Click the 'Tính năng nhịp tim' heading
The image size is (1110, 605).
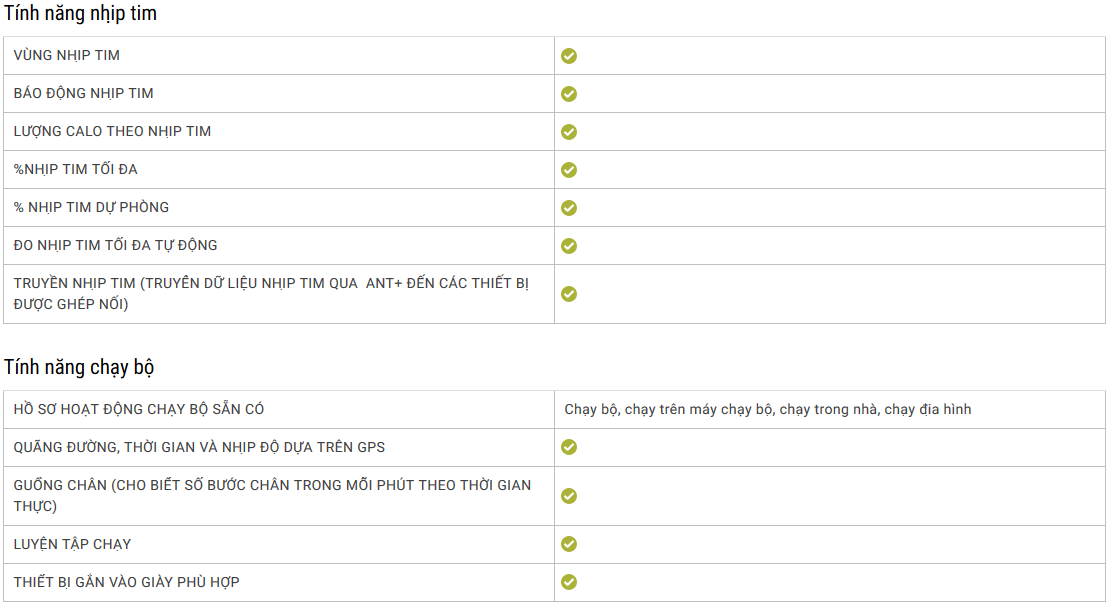pyautogui.click(x=80, y=13)
